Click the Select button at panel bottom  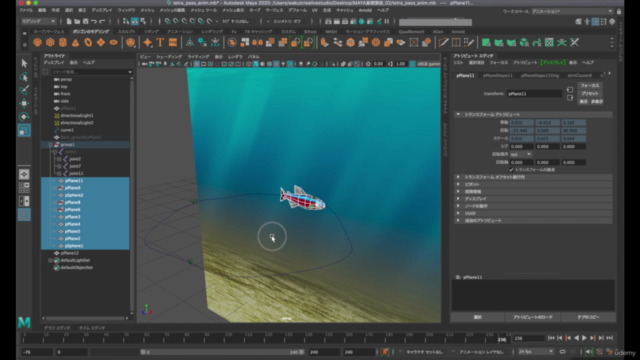478,317
